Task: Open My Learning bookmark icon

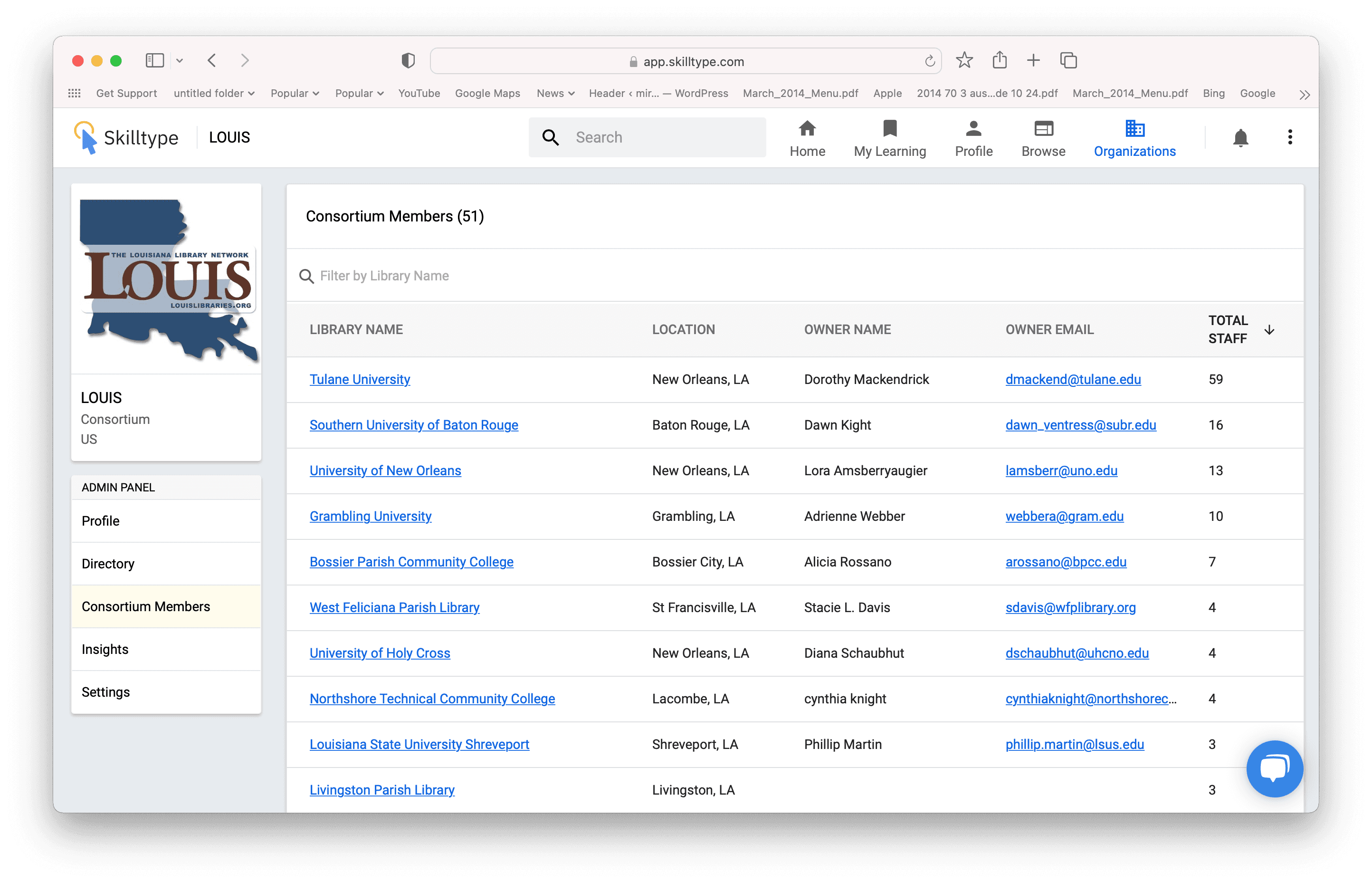Action: [x=889, y=129]
